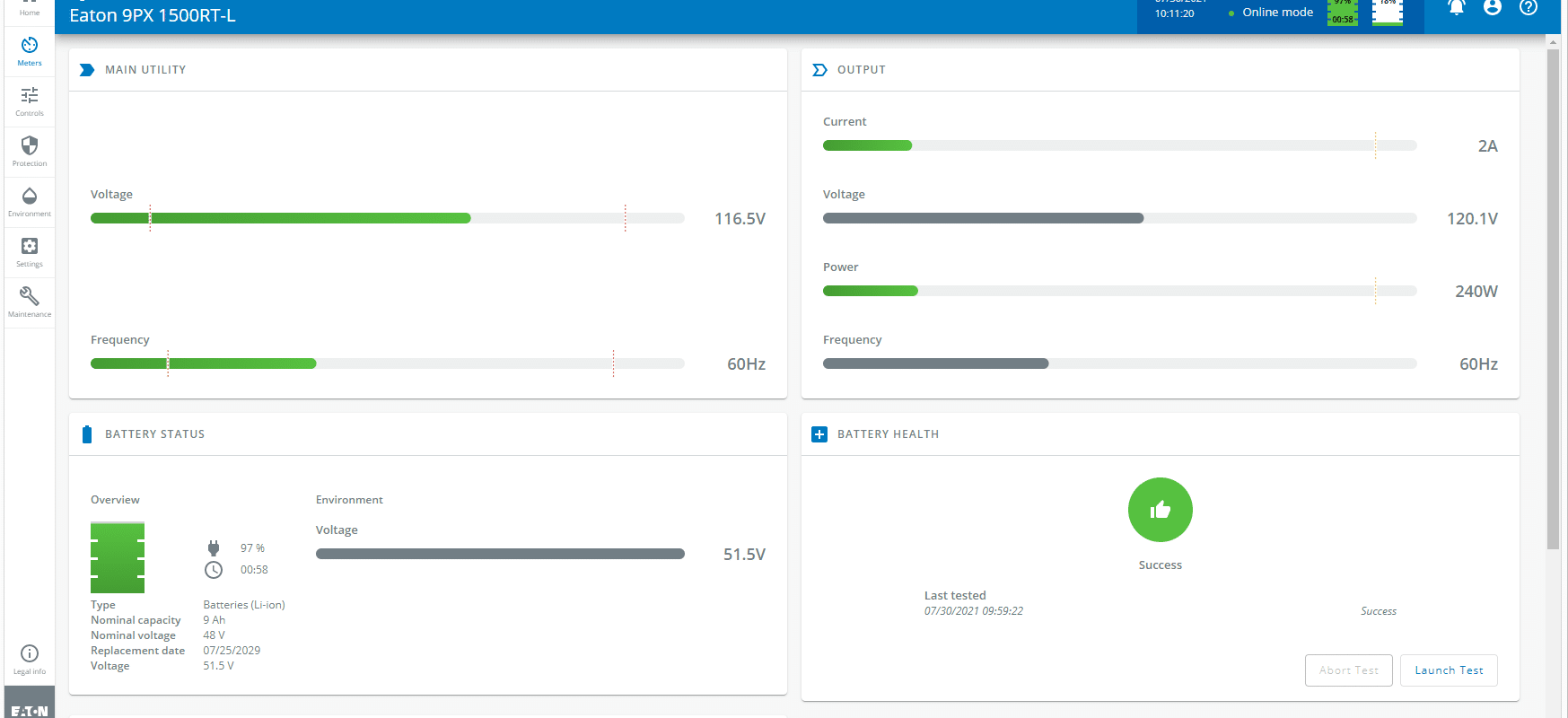
Task: Click the last tested date 07/30/2021 09:59:22
Action: click(x=974, y=611)
